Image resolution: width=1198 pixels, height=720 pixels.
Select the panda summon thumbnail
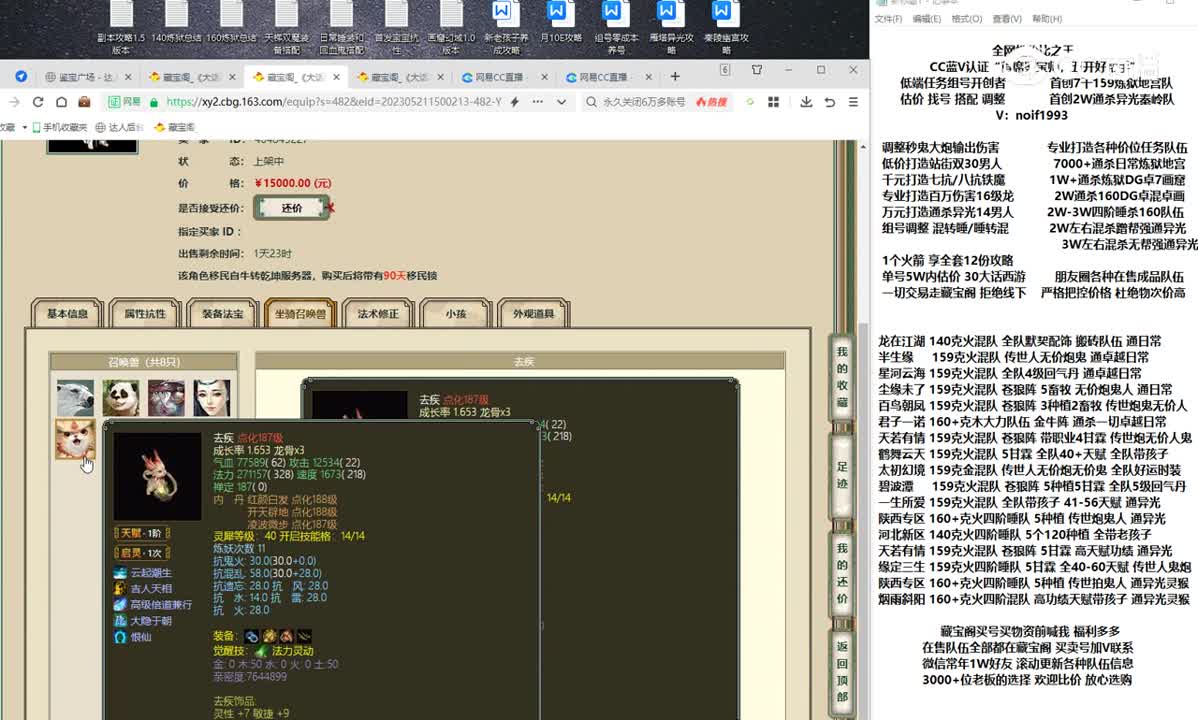pyautogui.click(x=121, y=398)
